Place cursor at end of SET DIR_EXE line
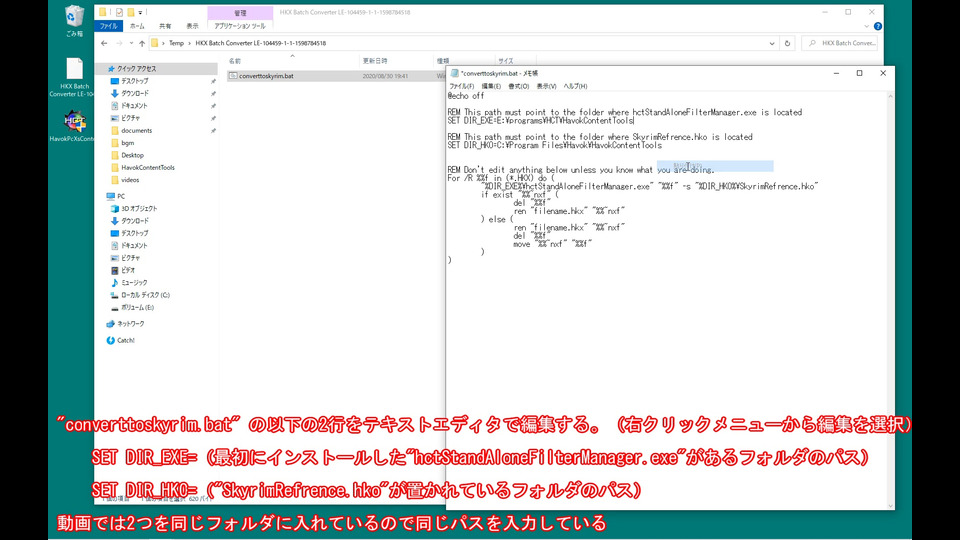The width and height of the screenshot is (960, 540). point(634,121)
